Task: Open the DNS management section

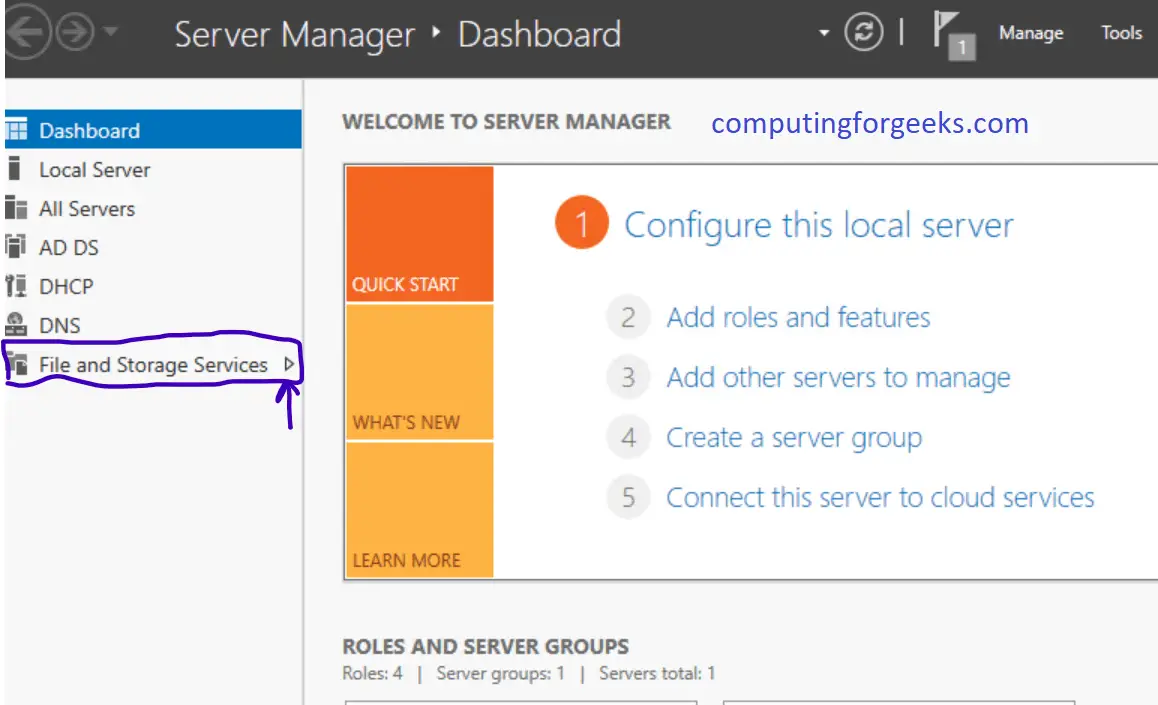Action: pos(60,325)
